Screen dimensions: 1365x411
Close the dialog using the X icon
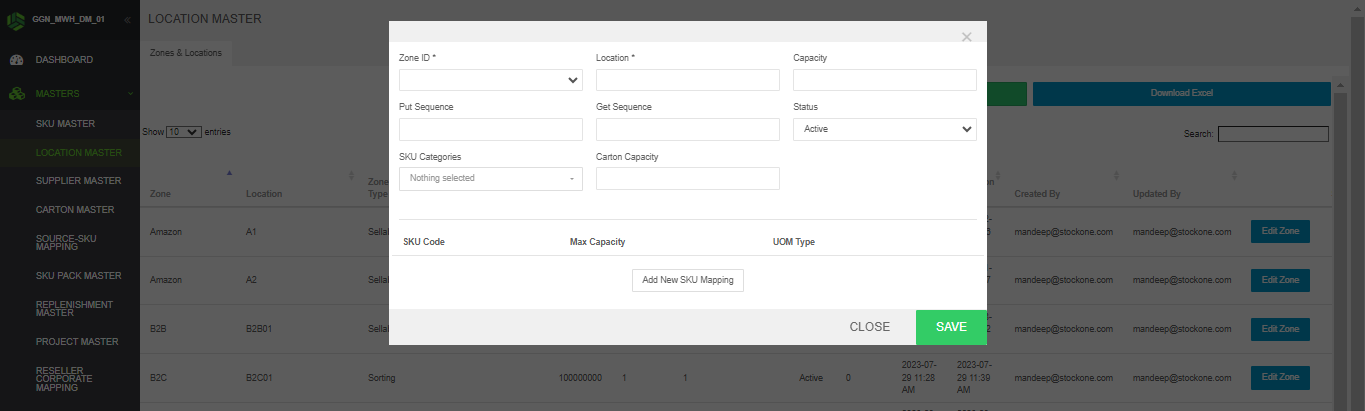coord(966,37)
